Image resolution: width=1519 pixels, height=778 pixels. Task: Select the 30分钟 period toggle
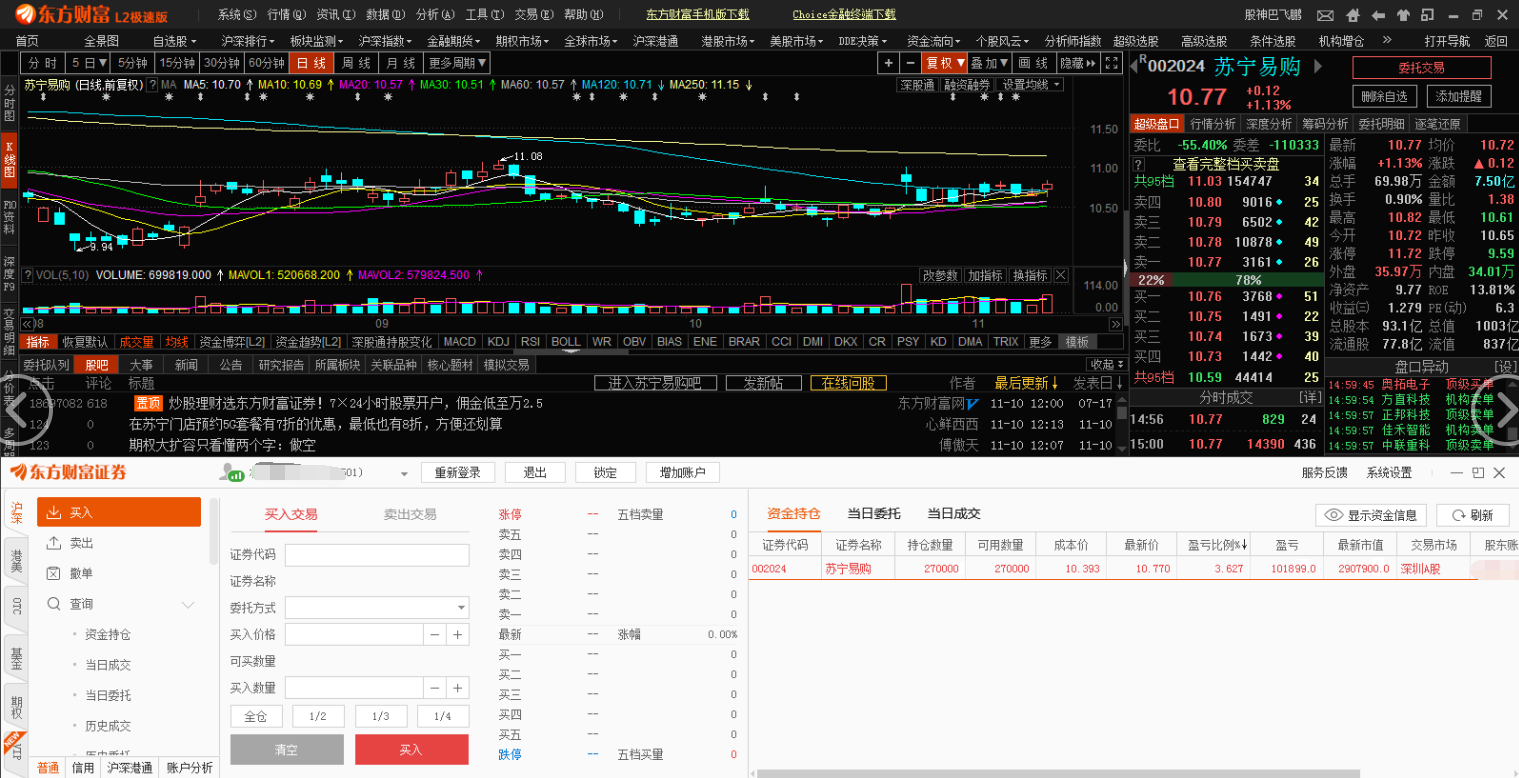pos(221,63)
